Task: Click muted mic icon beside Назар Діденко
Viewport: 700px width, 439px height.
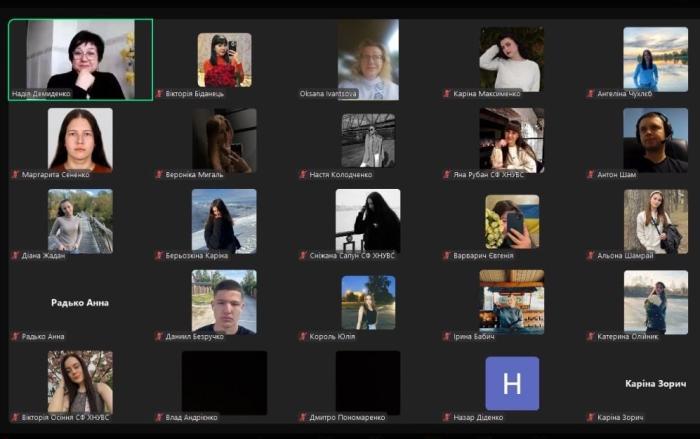Action: [x=447, y=417]
